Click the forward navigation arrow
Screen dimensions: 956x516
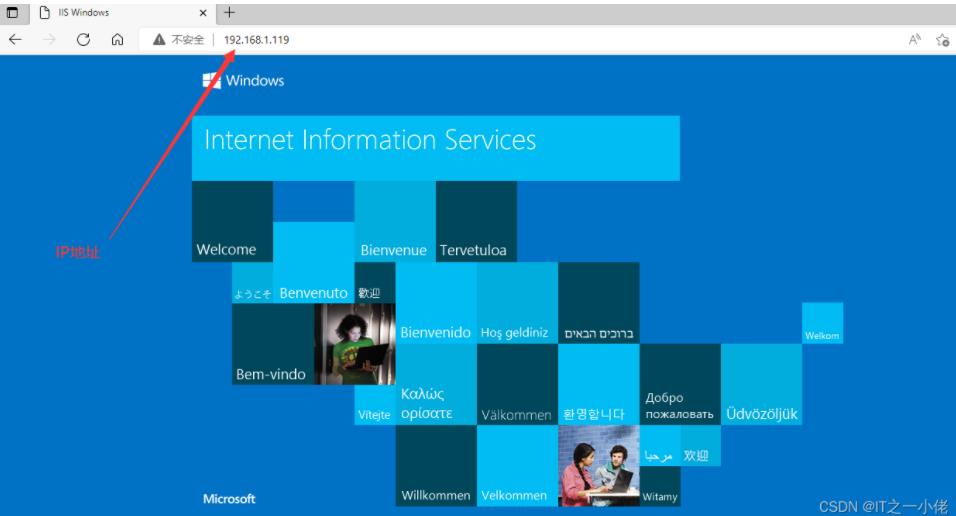point(49,40)
